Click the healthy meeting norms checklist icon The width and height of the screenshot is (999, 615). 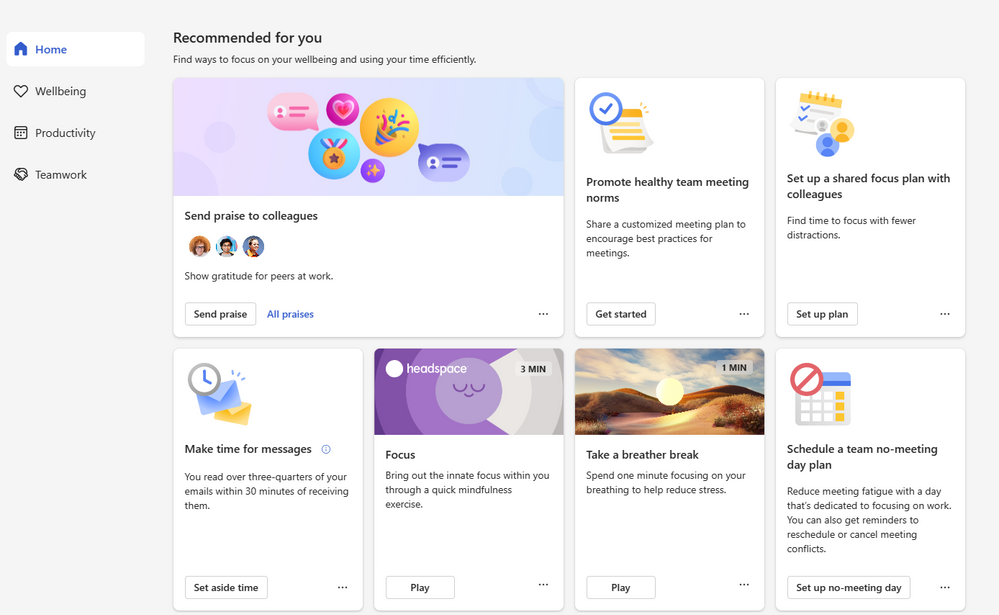(x=620, y=123)
